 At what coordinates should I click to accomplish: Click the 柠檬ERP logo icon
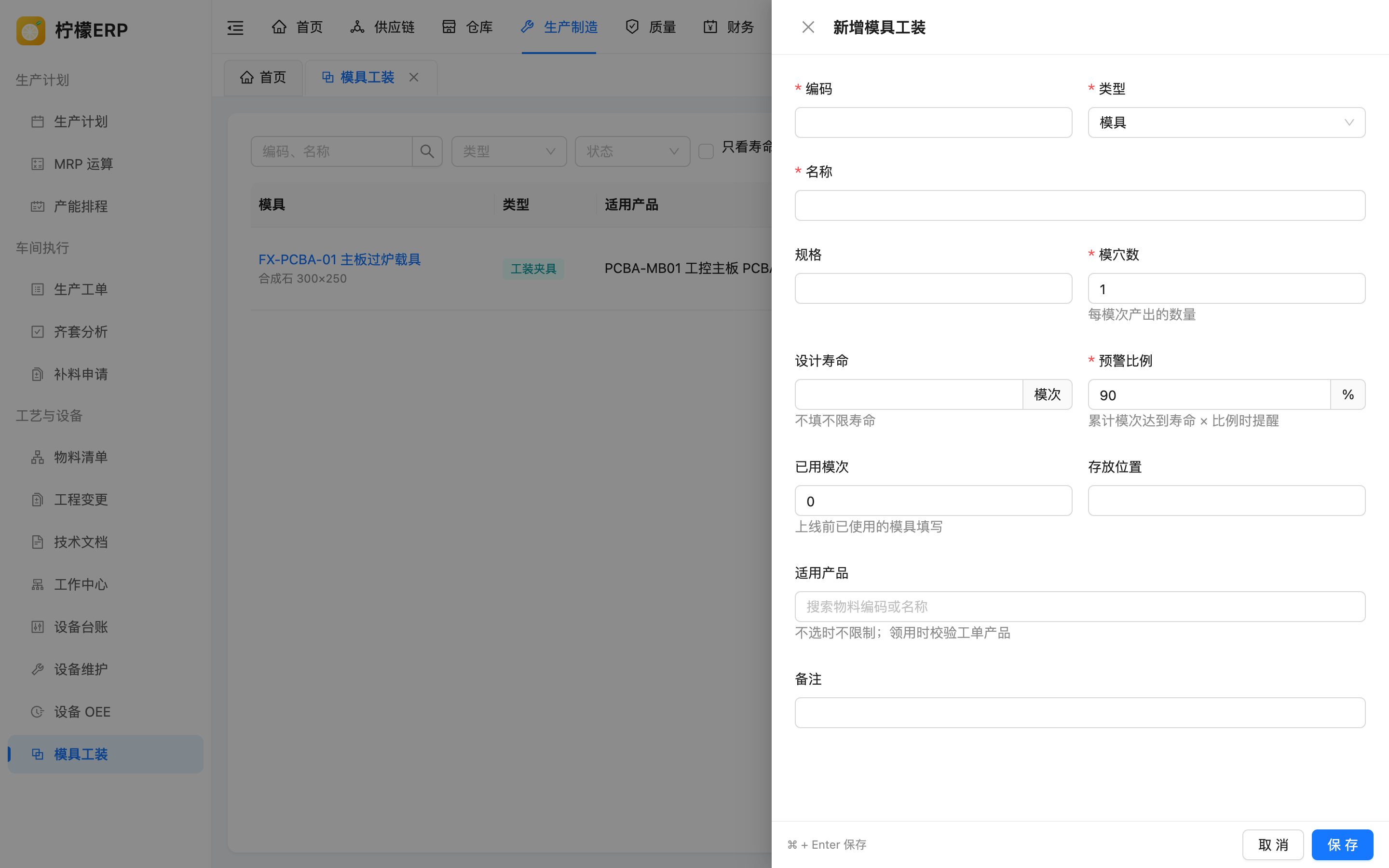[31, 30]
